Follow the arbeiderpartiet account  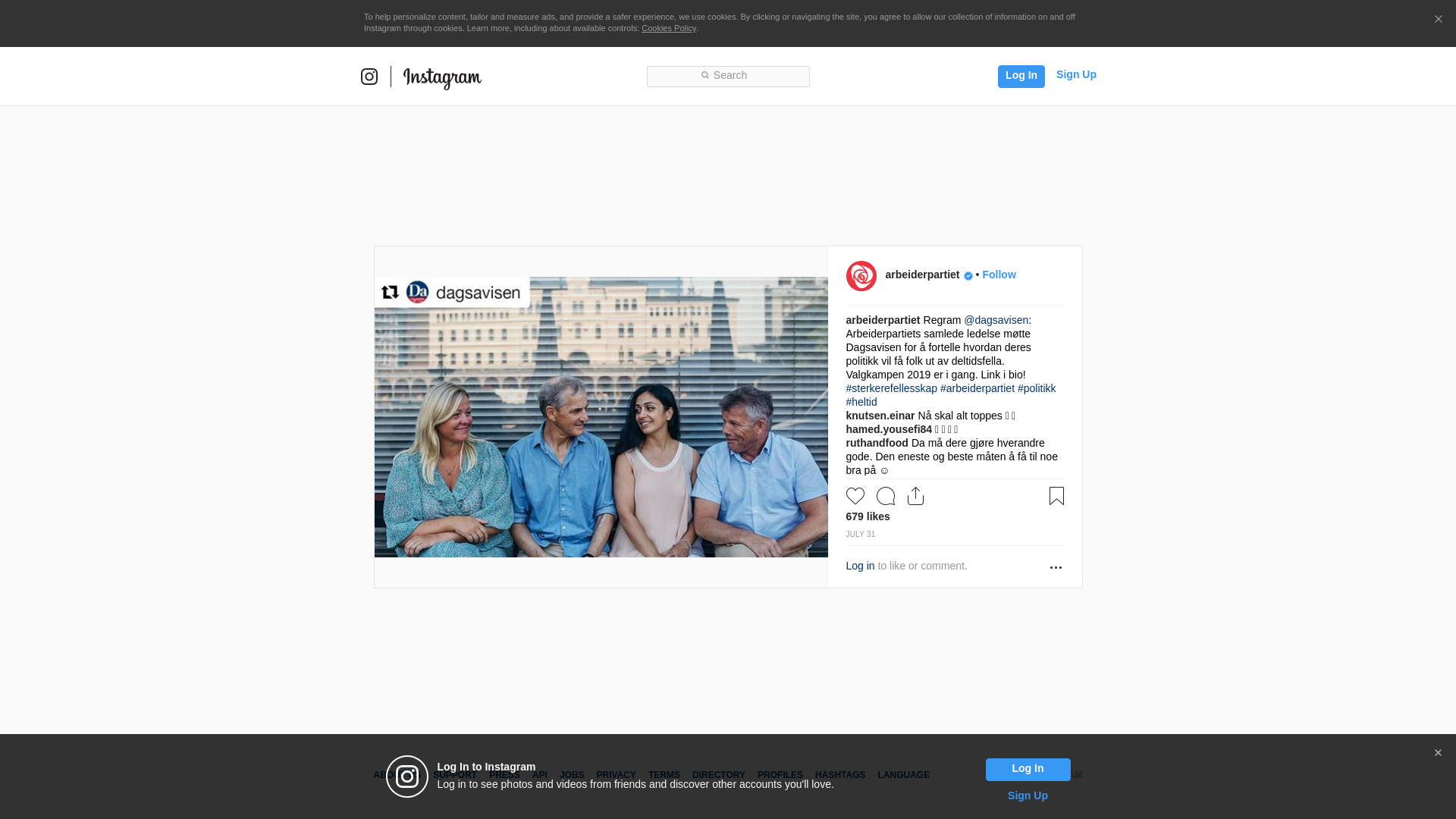(999, 275)
